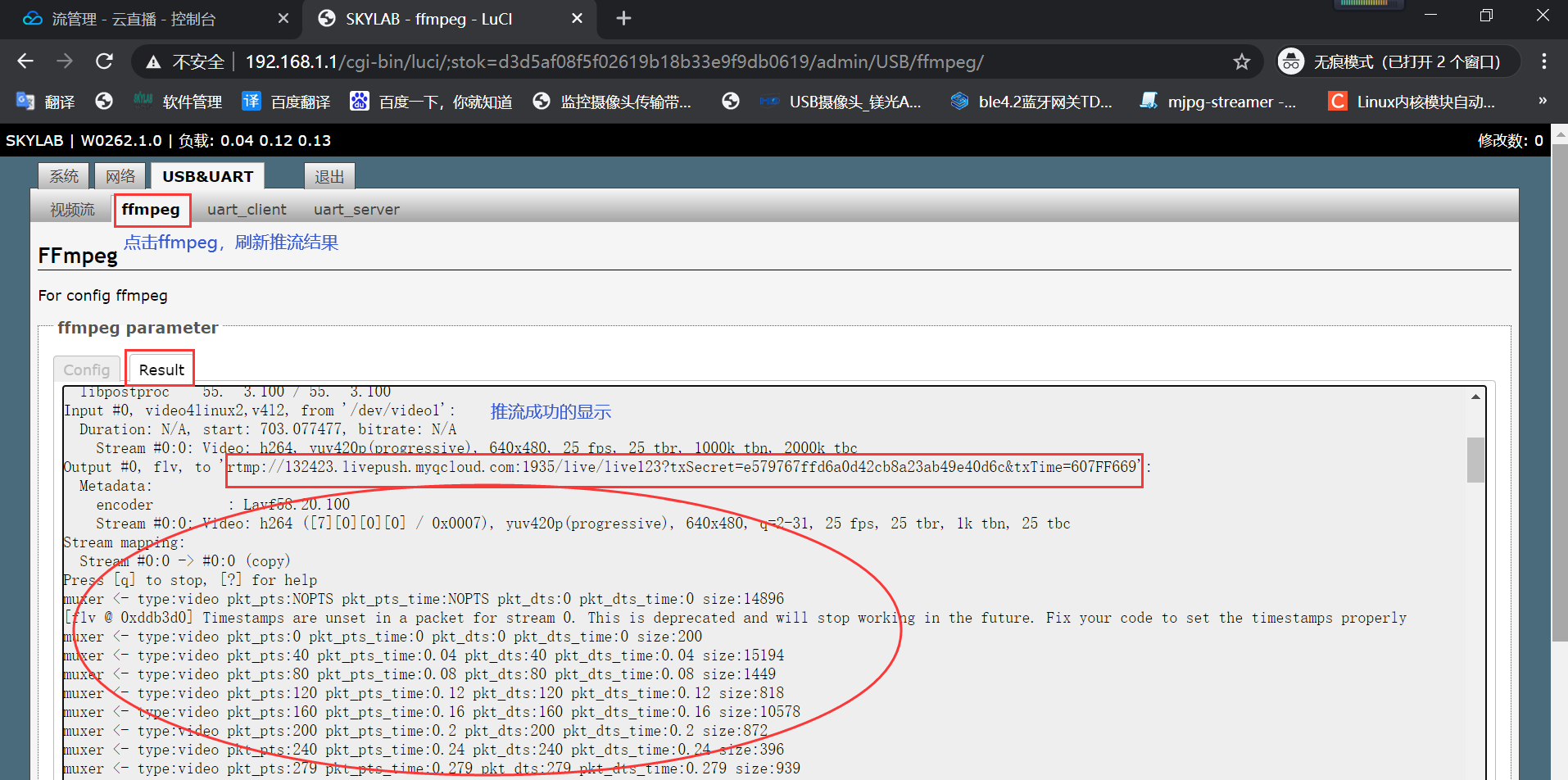Click the 退出 logout tab
The width and height of the screenshot is (1568, 780).
pyautogui.click(x=329, y=176)
